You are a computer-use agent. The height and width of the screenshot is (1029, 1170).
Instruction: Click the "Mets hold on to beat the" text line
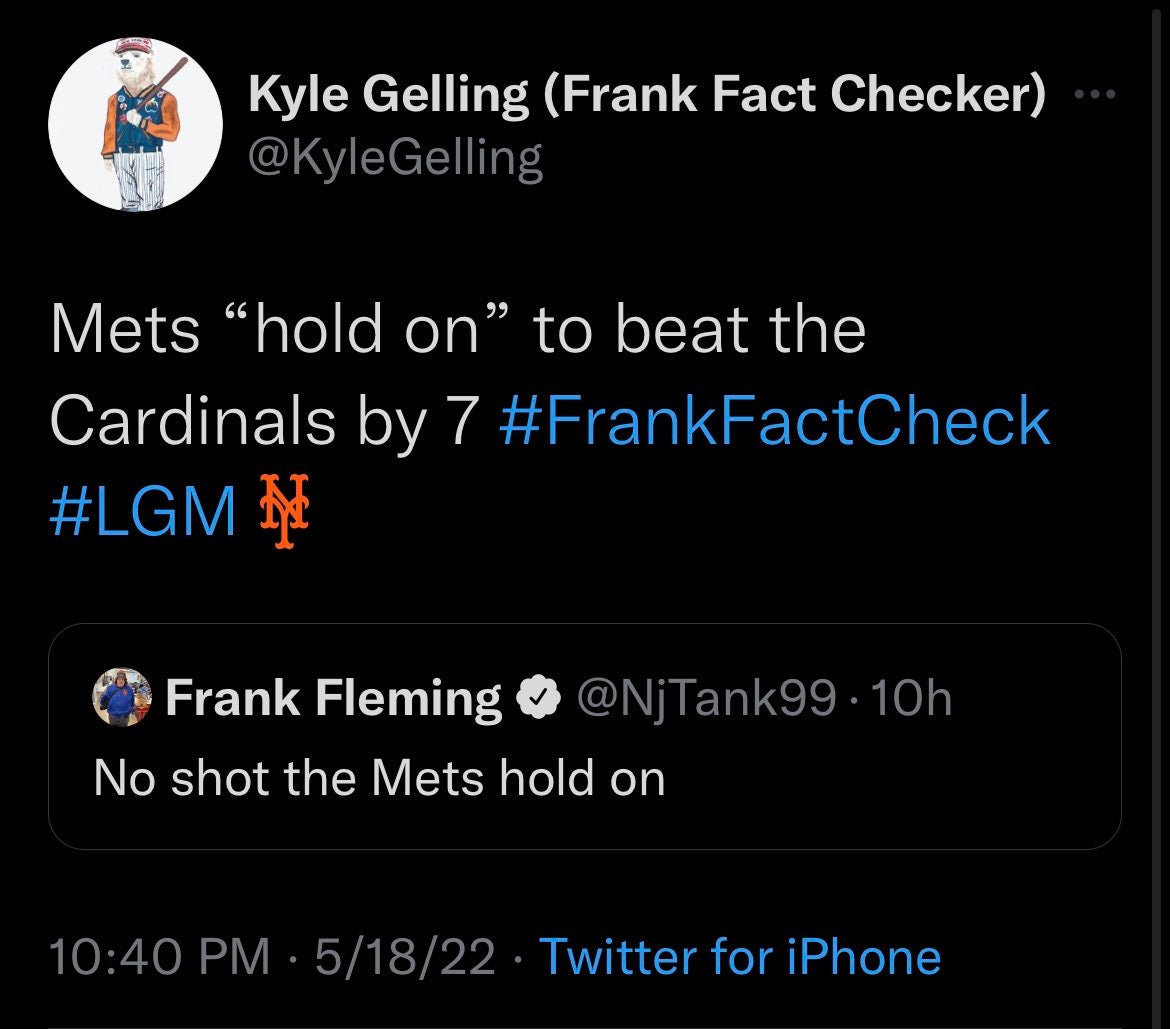coord(457,329)
